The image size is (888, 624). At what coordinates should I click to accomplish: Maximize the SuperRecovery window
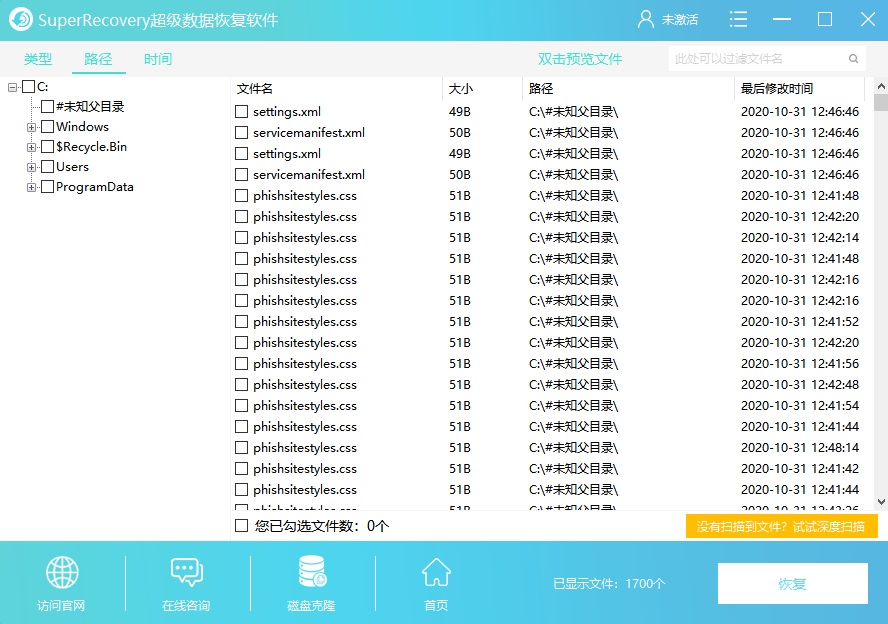pyautogui.click(x=825, y=20)
